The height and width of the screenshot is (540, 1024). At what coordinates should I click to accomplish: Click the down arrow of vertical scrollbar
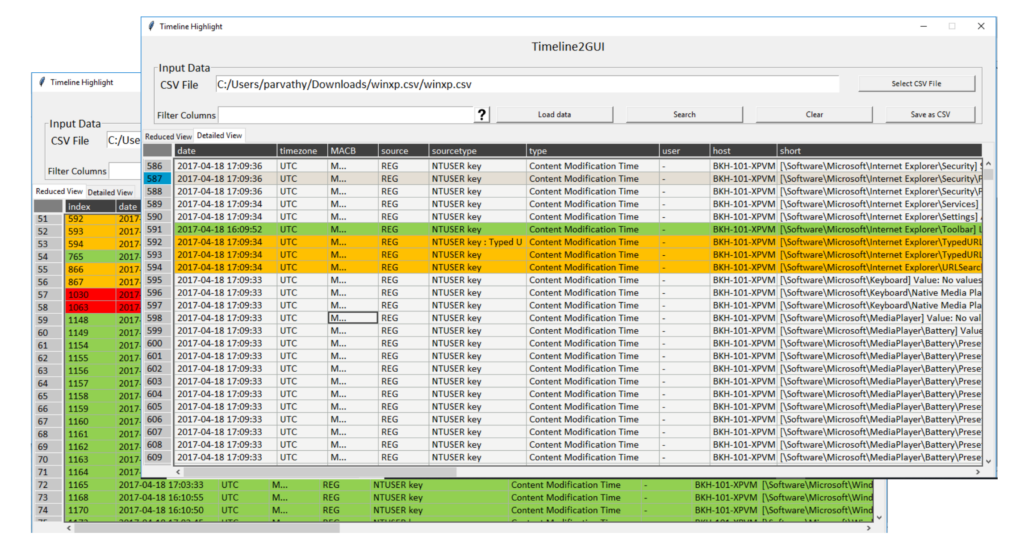[x=989, y=461]
